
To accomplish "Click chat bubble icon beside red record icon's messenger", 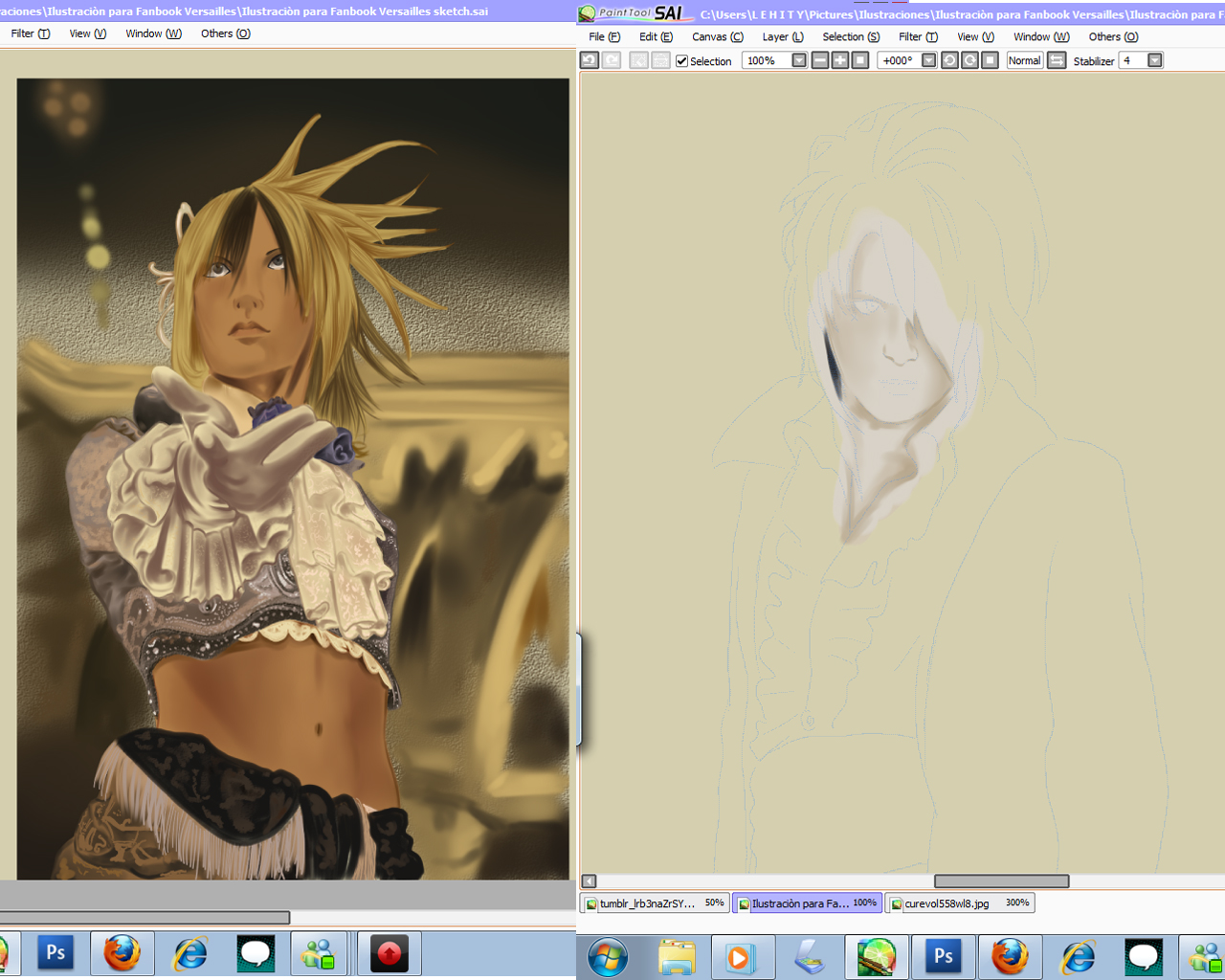I will point(256,953).
